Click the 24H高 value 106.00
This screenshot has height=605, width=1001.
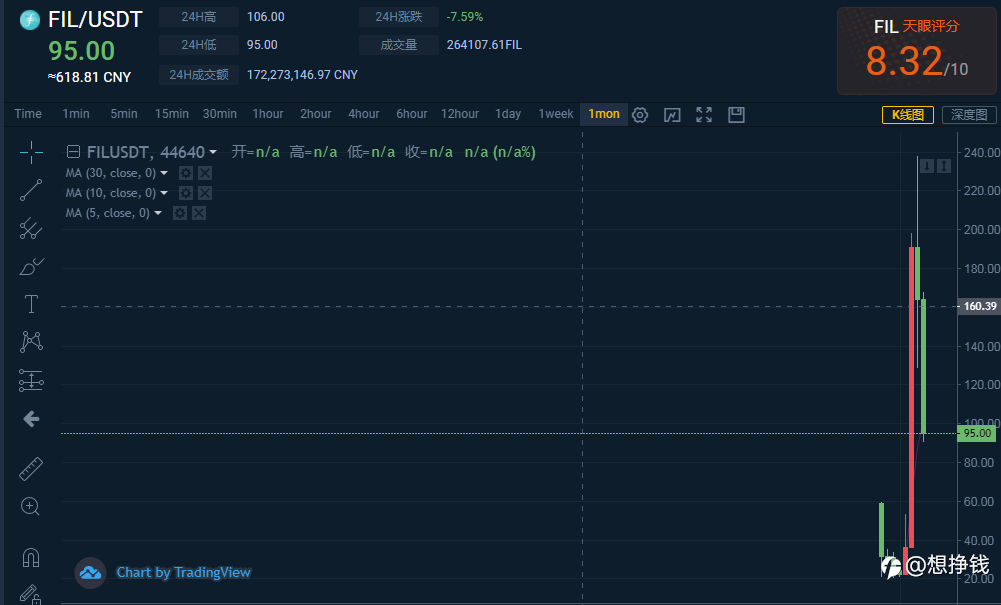pyautogui.click(x=266, y=17)
